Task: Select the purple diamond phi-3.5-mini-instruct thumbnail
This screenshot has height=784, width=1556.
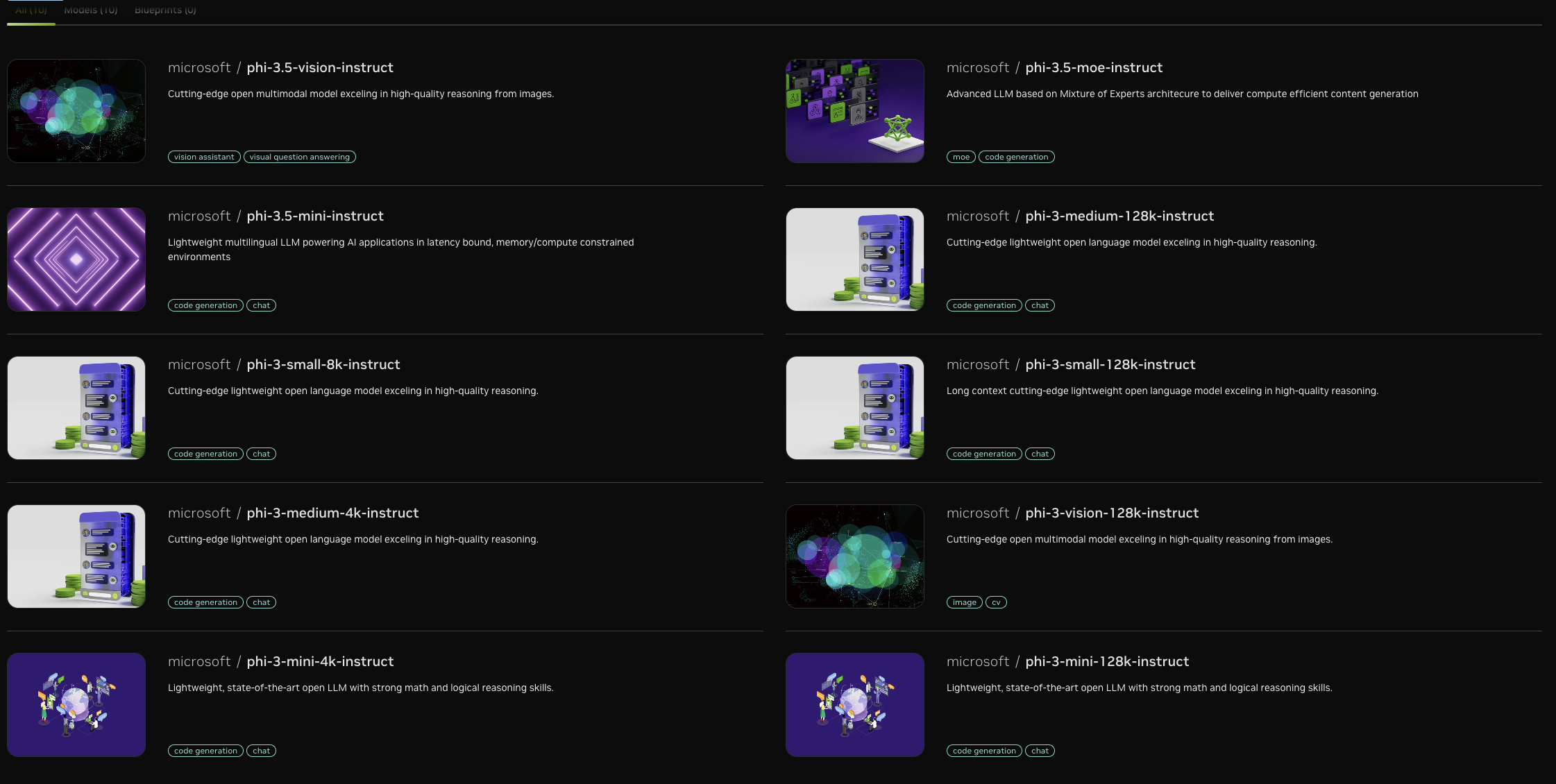Action: click(76, 259)
